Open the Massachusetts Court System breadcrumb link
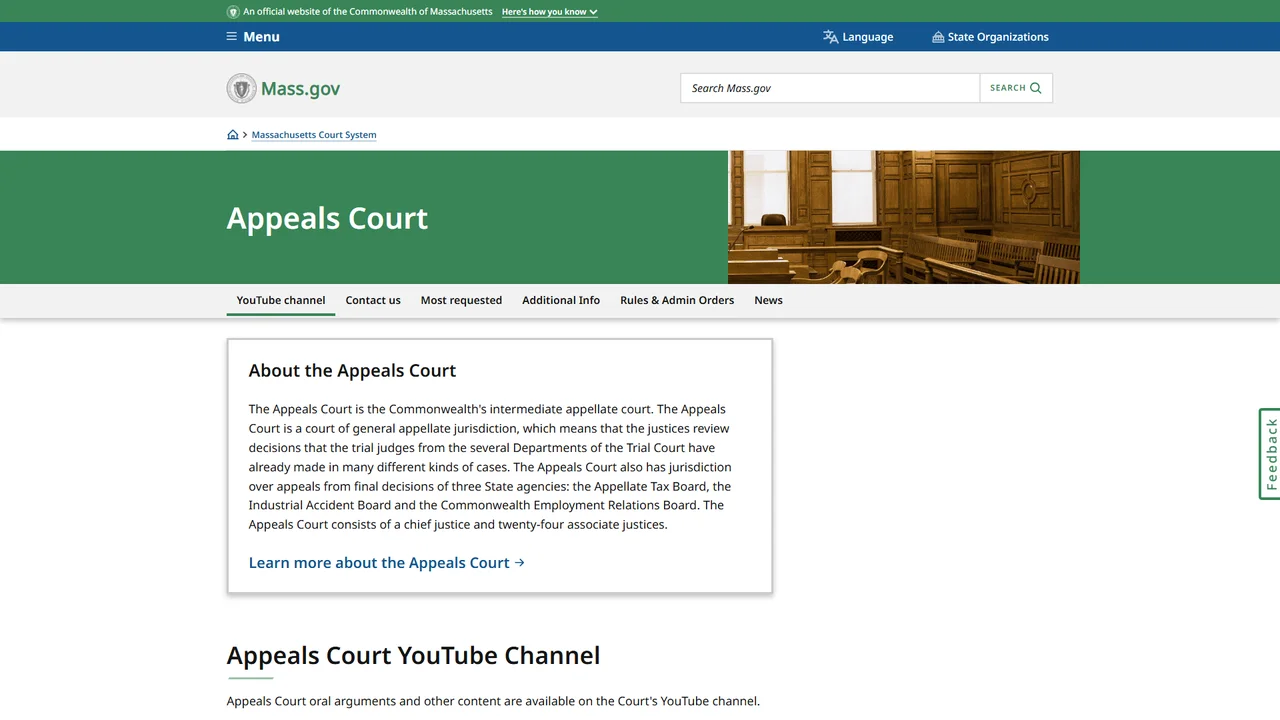 [x=314, y=135]
